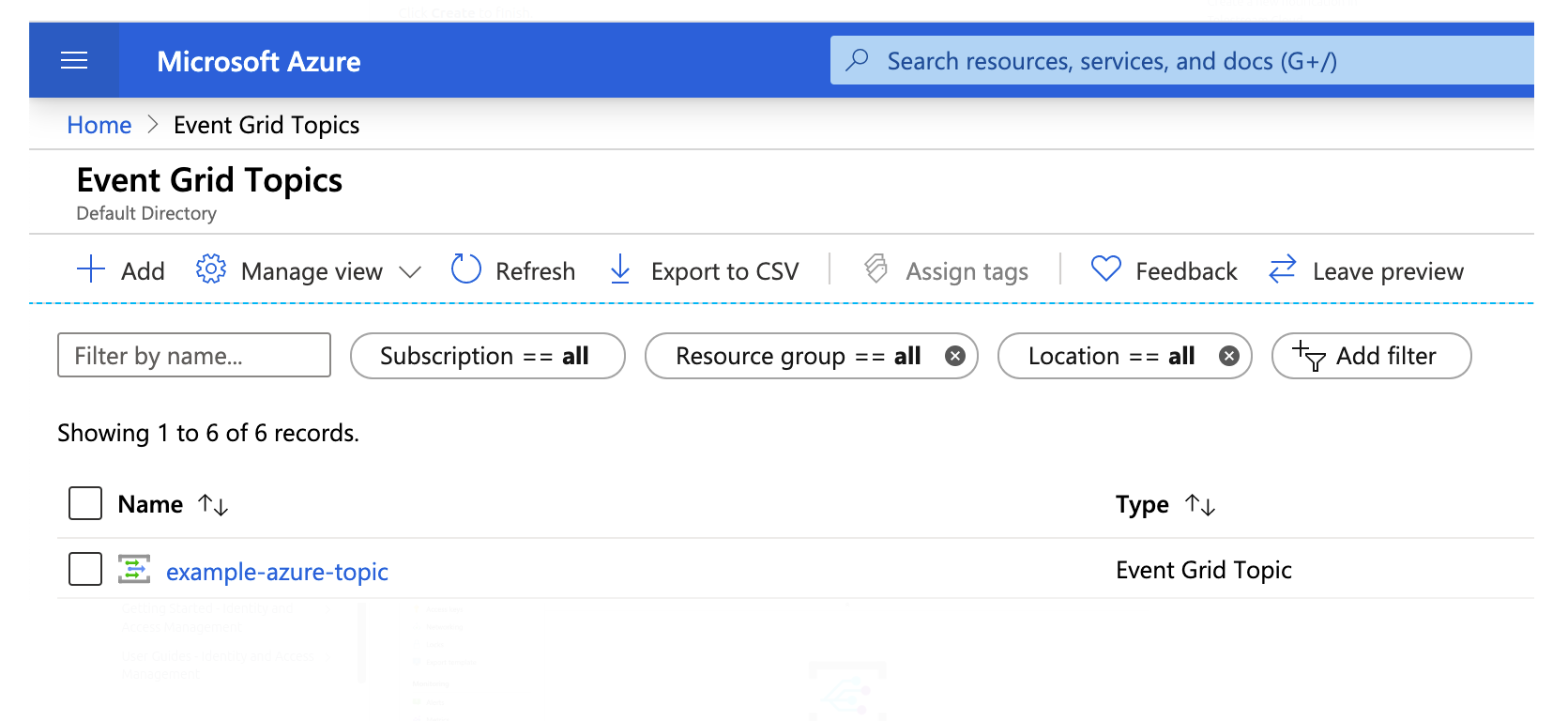1568x721 pixels.
Task: Click the Manage view gear icon
Action: (211, 269)
